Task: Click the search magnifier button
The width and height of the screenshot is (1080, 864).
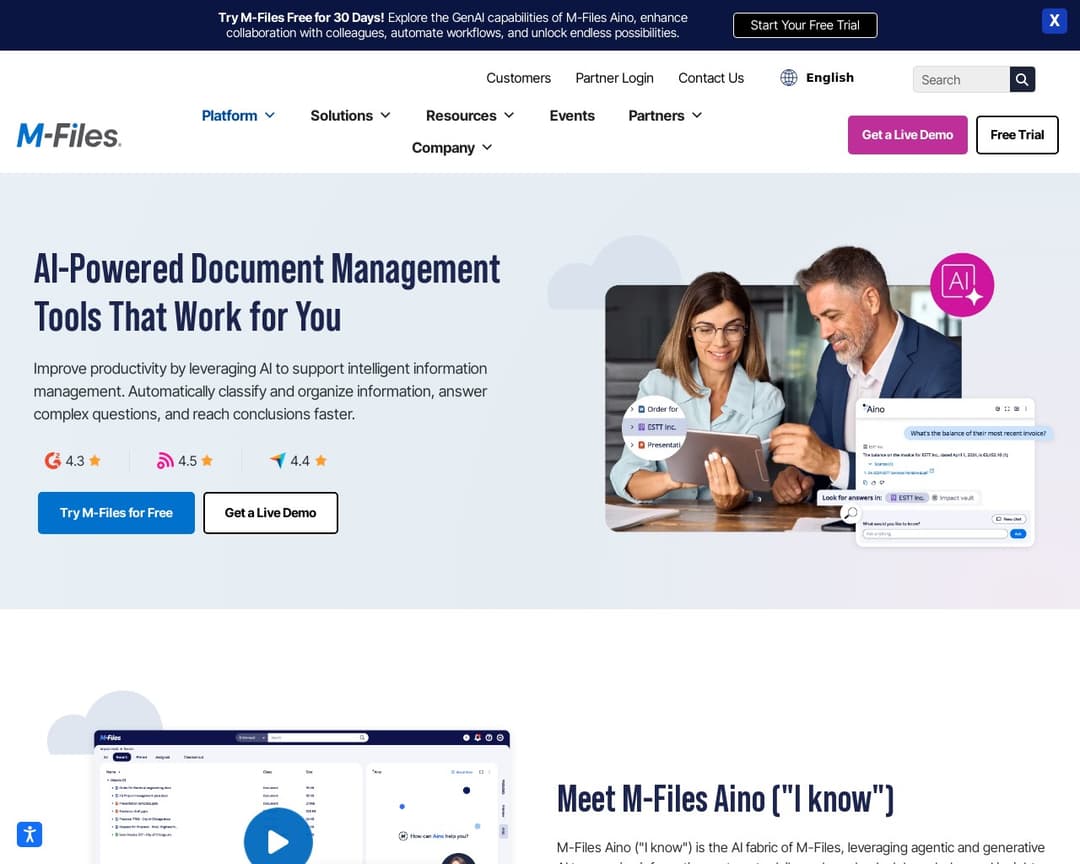Action: tap(1022, 79)
